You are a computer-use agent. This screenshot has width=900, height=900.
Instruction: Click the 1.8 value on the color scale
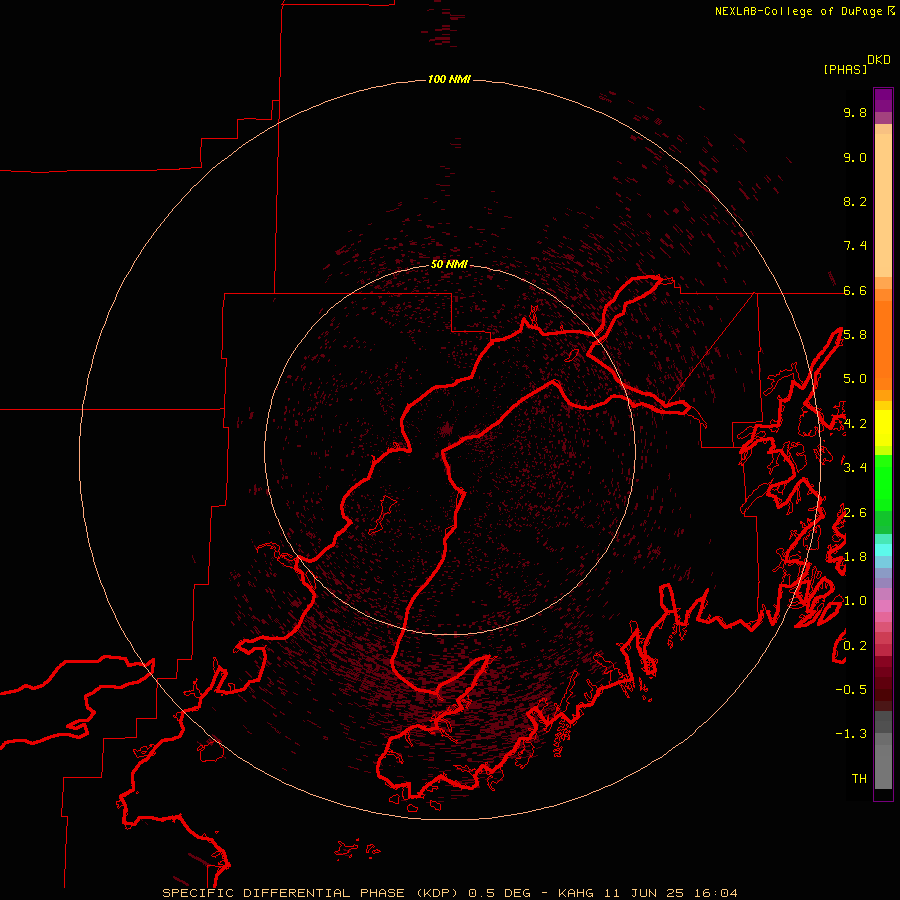[x=855, y=557]
